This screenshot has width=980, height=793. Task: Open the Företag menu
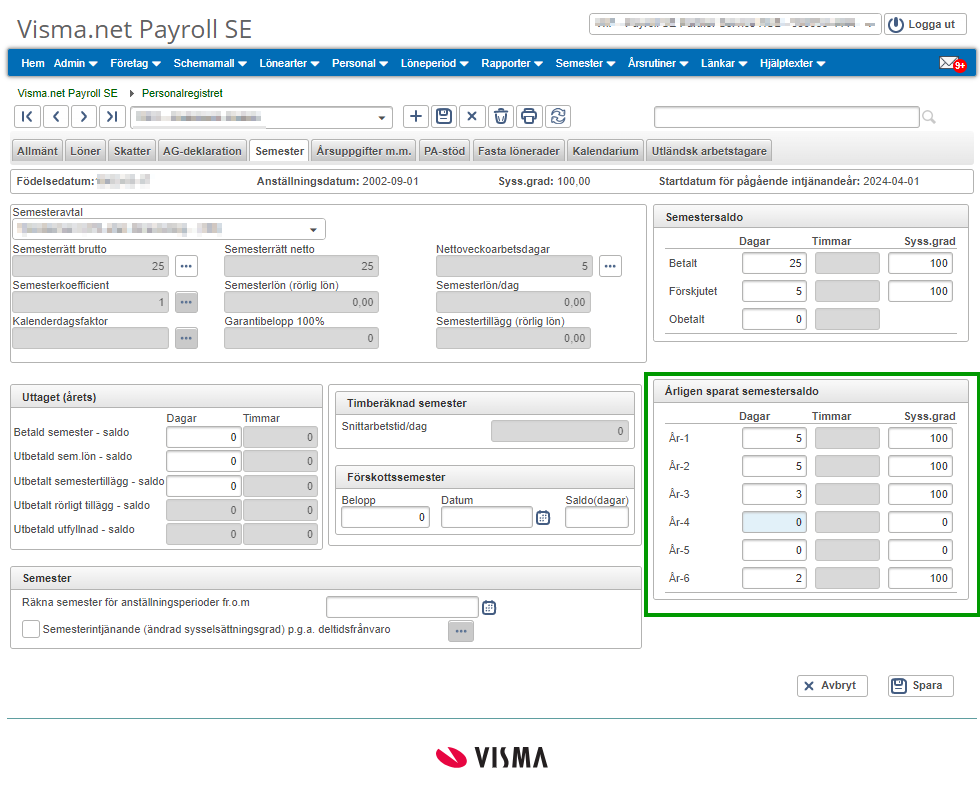point(136,63)
